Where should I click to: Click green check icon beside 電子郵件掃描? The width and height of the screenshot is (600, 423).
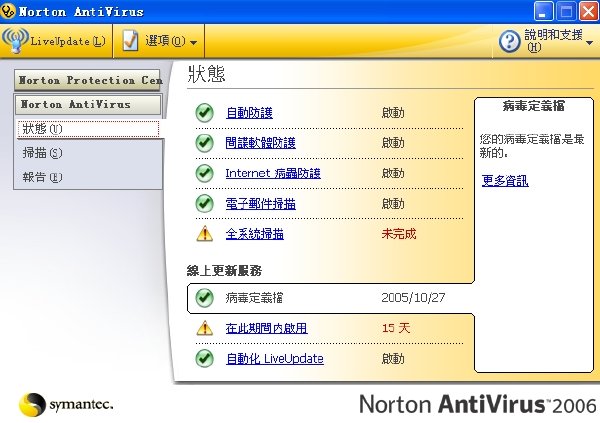[205, 203]
